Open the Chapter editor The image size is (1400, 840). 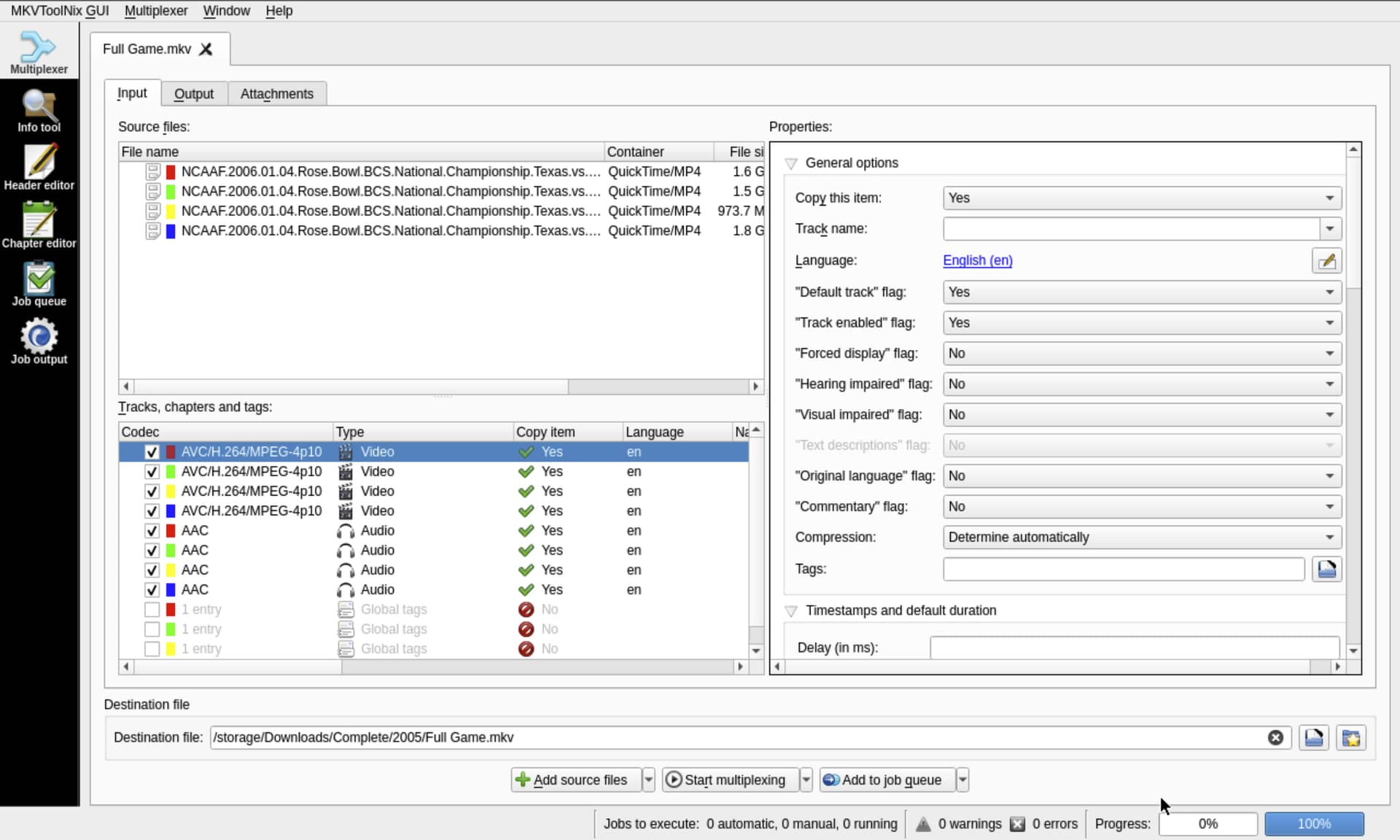coord(39,227)
